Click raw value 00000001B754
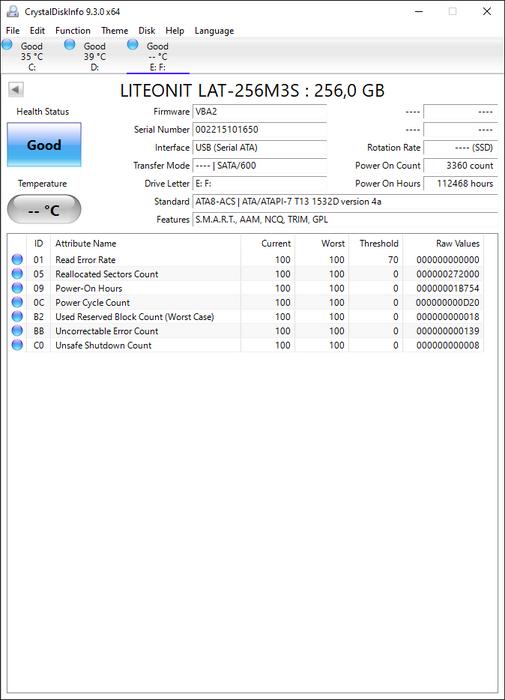Image resolution: width=505 pixels, height=700 pixels. [448, 288]
